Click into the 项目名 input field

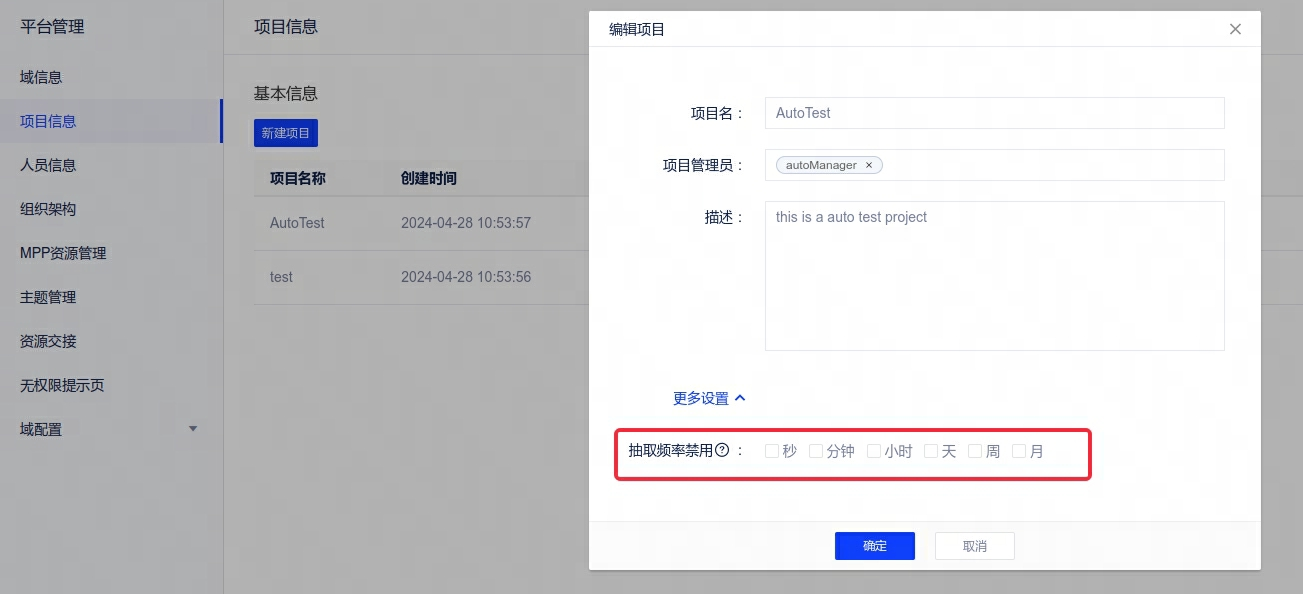[x=994, y=113]
